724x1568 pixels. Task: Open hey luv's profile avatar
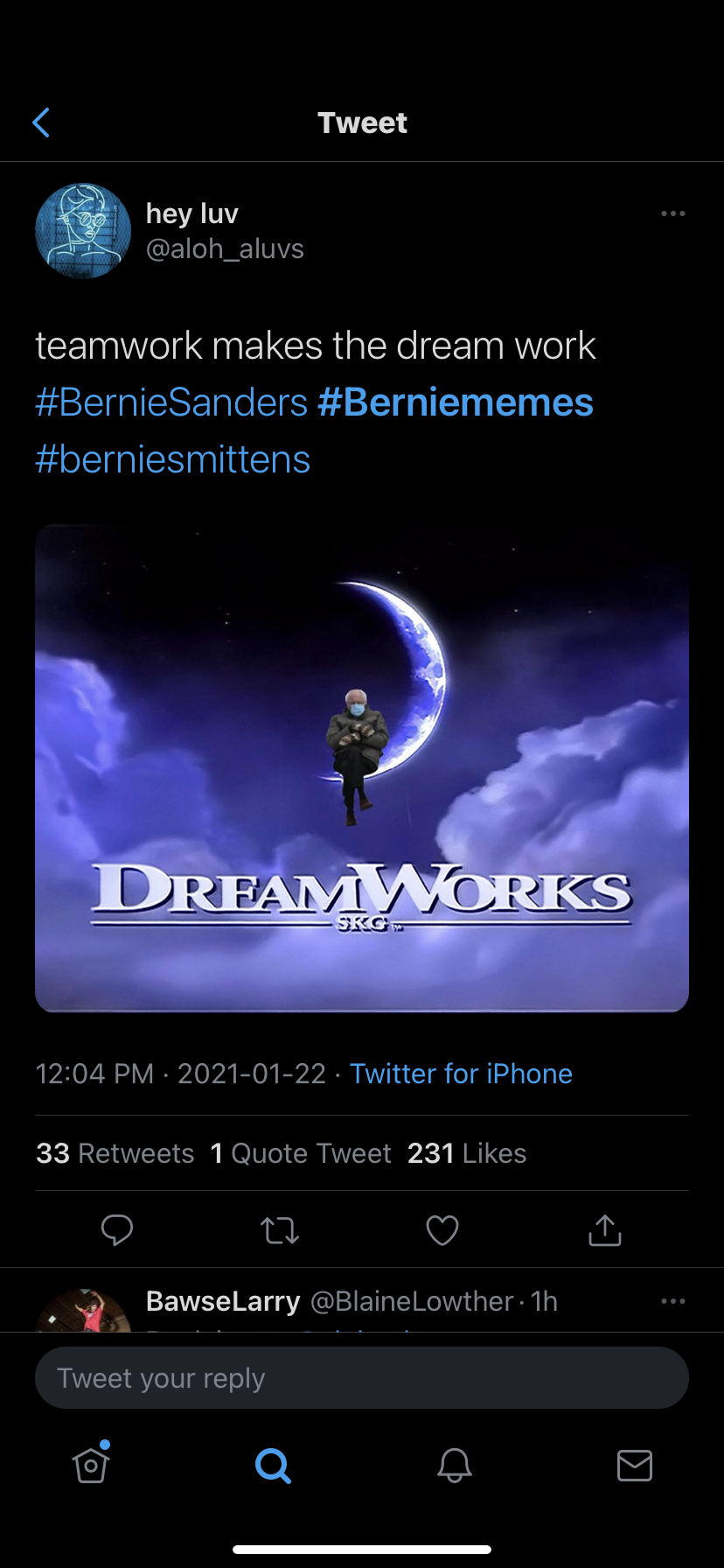pyautogui.click(x=83, y=231)
